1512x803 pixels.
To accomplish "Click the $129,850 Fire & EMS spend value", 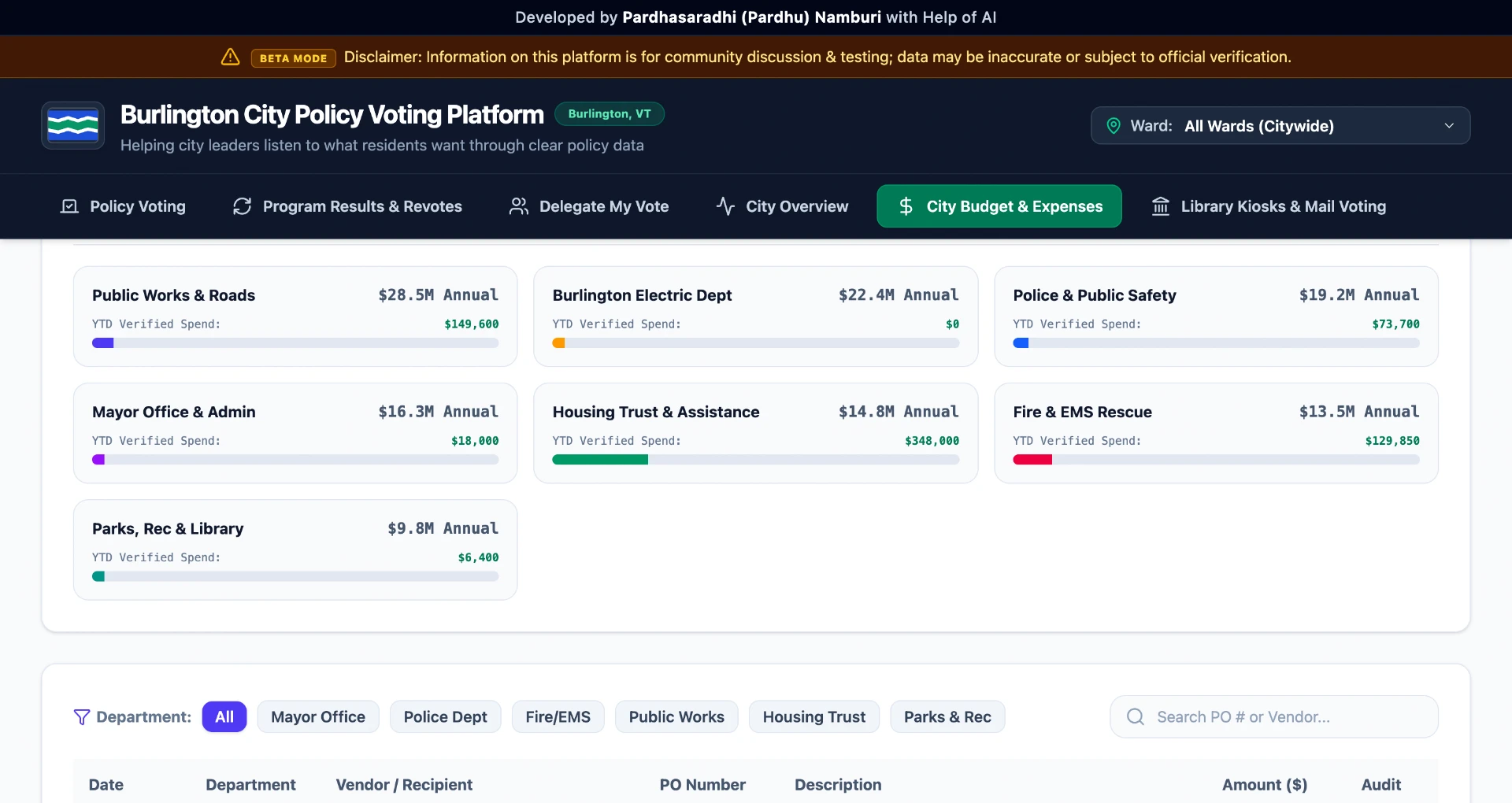I will tap(1392, 441).
